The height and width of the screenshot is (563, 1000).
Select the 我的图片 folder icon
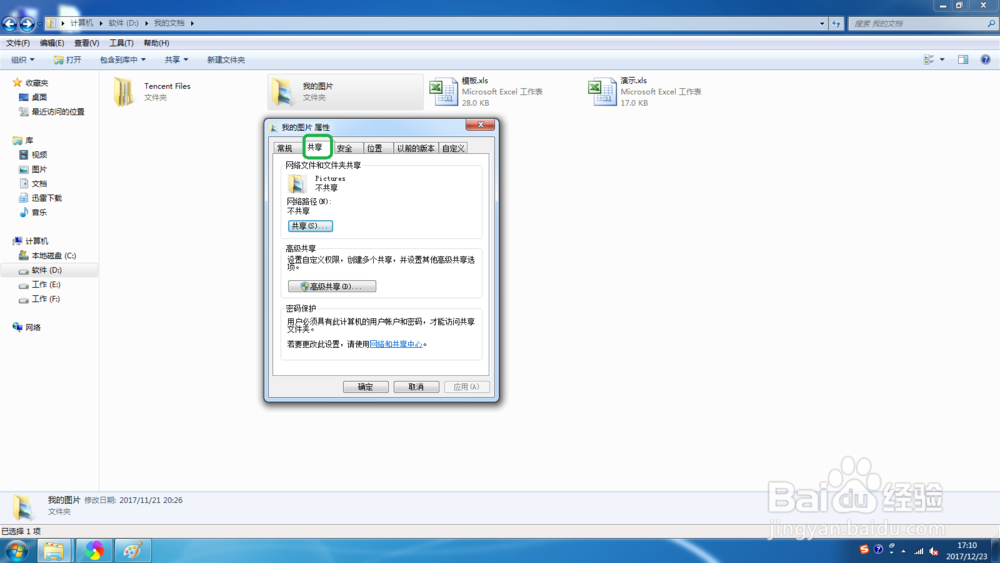pyautogui.click(x=283, y=92)
